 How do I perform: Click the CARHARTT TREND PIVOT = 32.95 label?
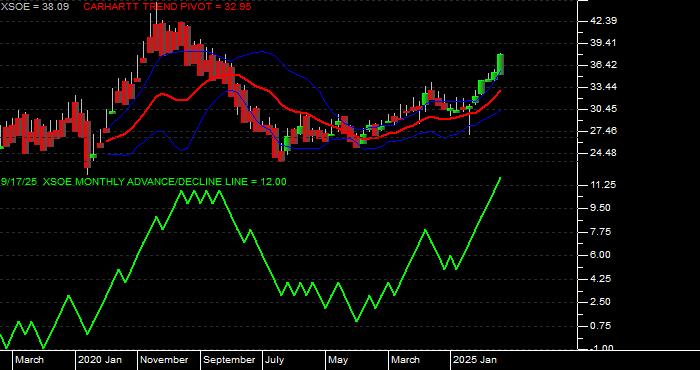click(167, 7)
